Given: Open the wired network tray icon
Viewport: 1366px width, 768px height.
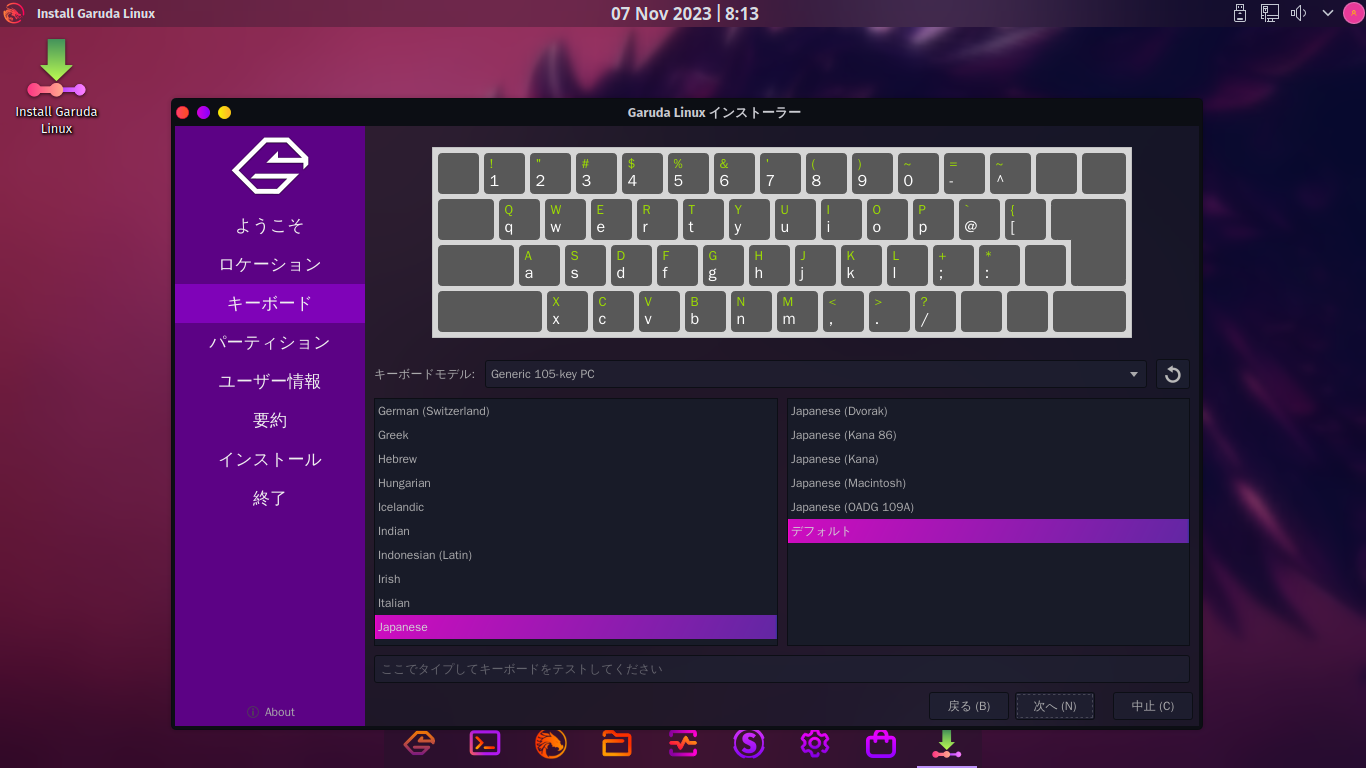Looking at the screenshot, I should point(1270,13).
